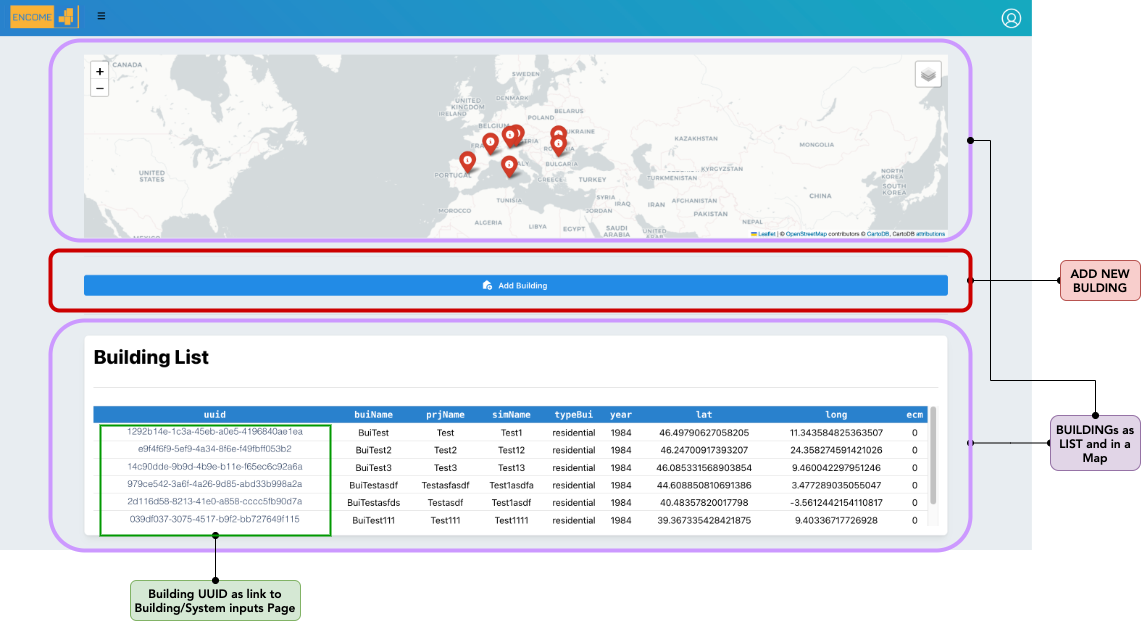
Task: Click latitude value 44.608850810691386
Action: (704, 485)
